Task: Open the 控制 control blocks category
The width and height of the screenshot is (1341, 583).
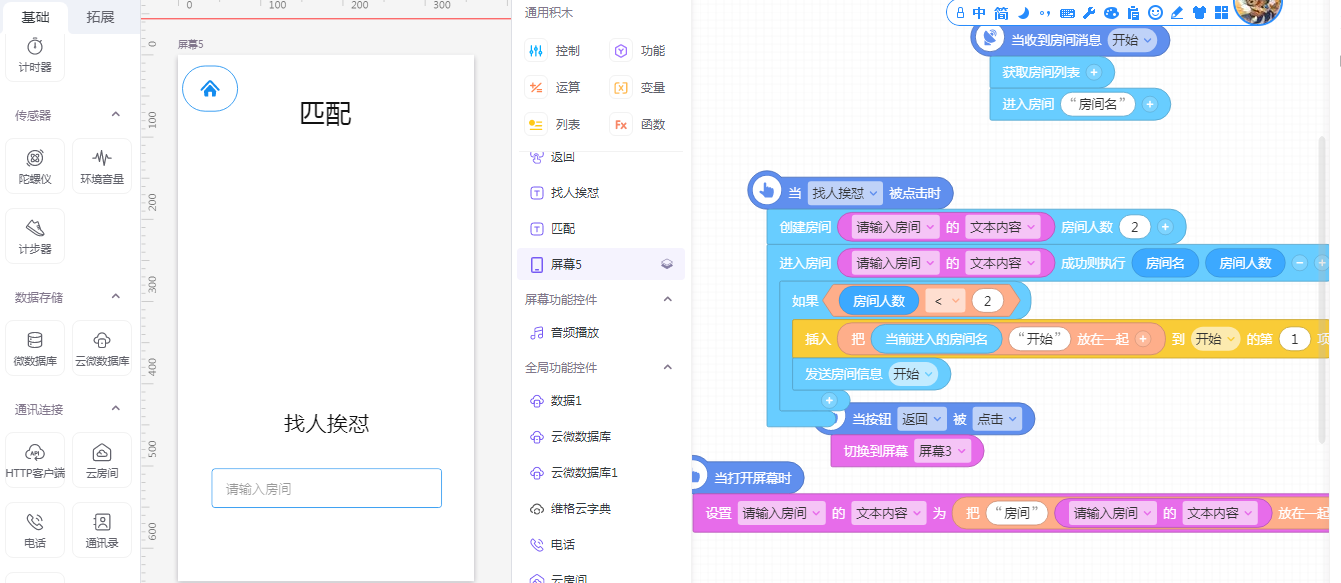Action: point(555,51)
